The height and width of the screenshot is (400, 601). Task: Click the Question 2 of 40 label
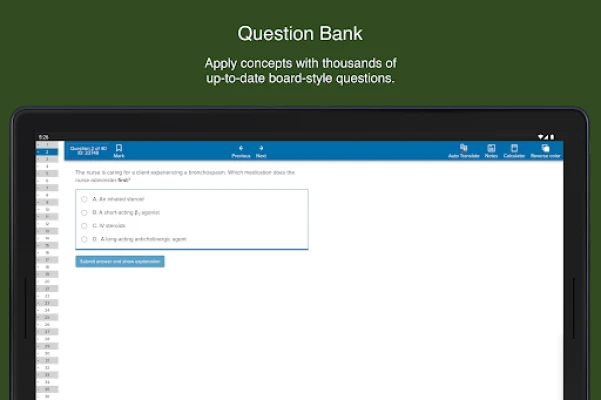tap(89, 148)
